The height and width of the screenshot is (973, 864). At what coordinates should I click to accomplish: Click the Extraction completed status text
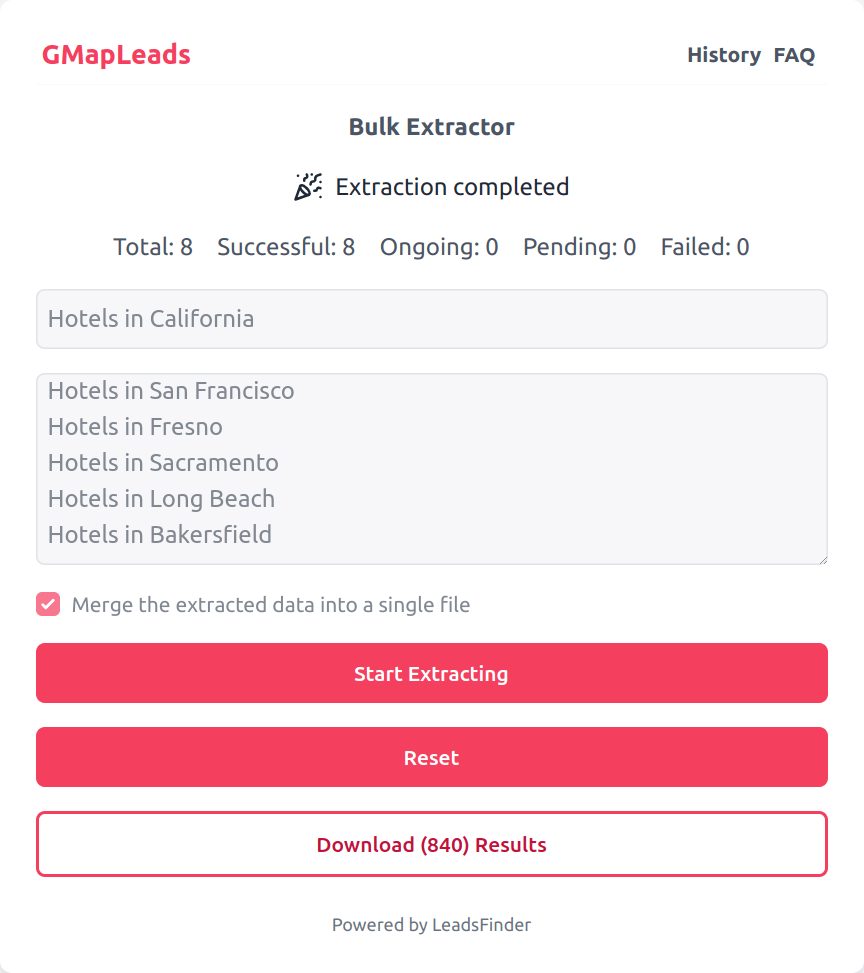coord(452,187)
